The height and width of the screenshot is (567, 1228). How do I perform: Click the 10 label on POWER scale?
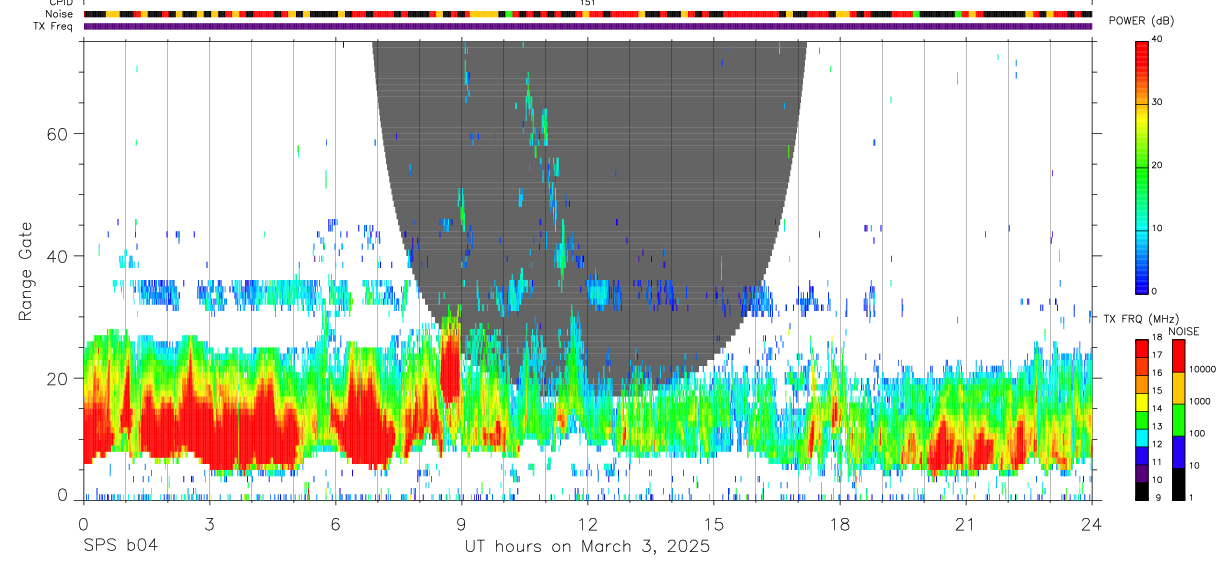pyautogui.click(x=1157, y=228)
